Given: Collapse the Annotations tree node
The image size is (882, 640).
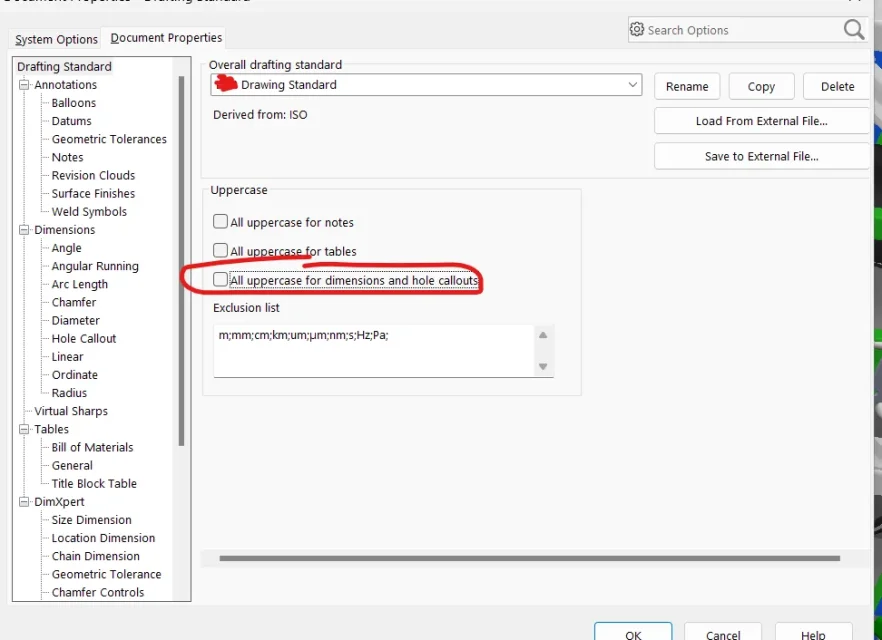Looking at the screenshot, I should 24,85.
